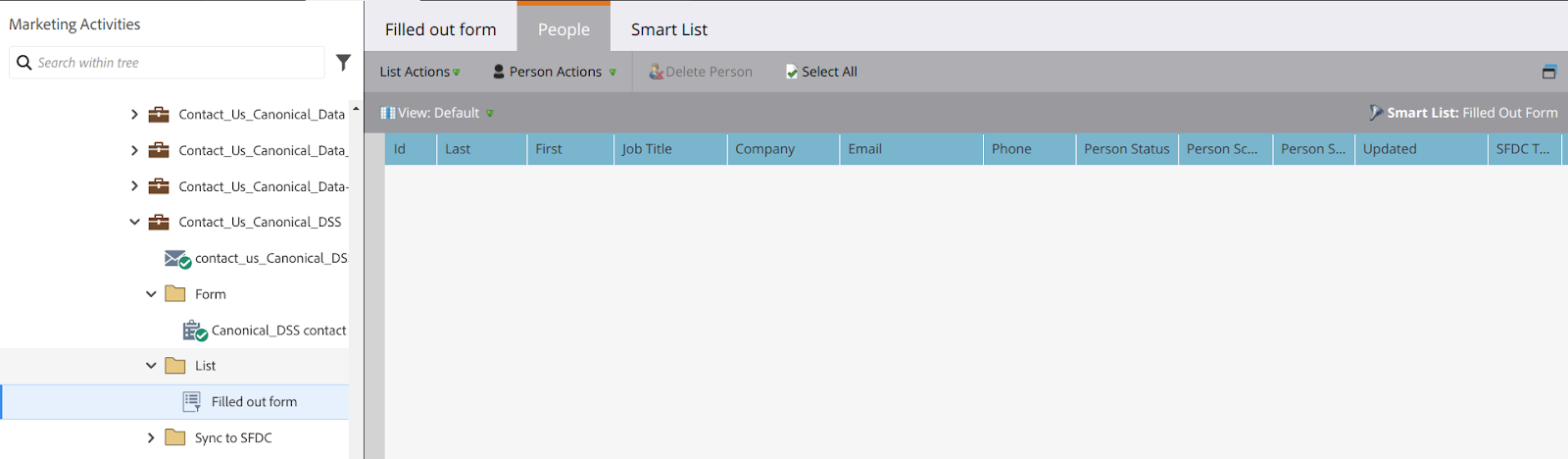1568x459 pixels.
Task: Open the Person Actions dropdown
Action: click(555, 72)
